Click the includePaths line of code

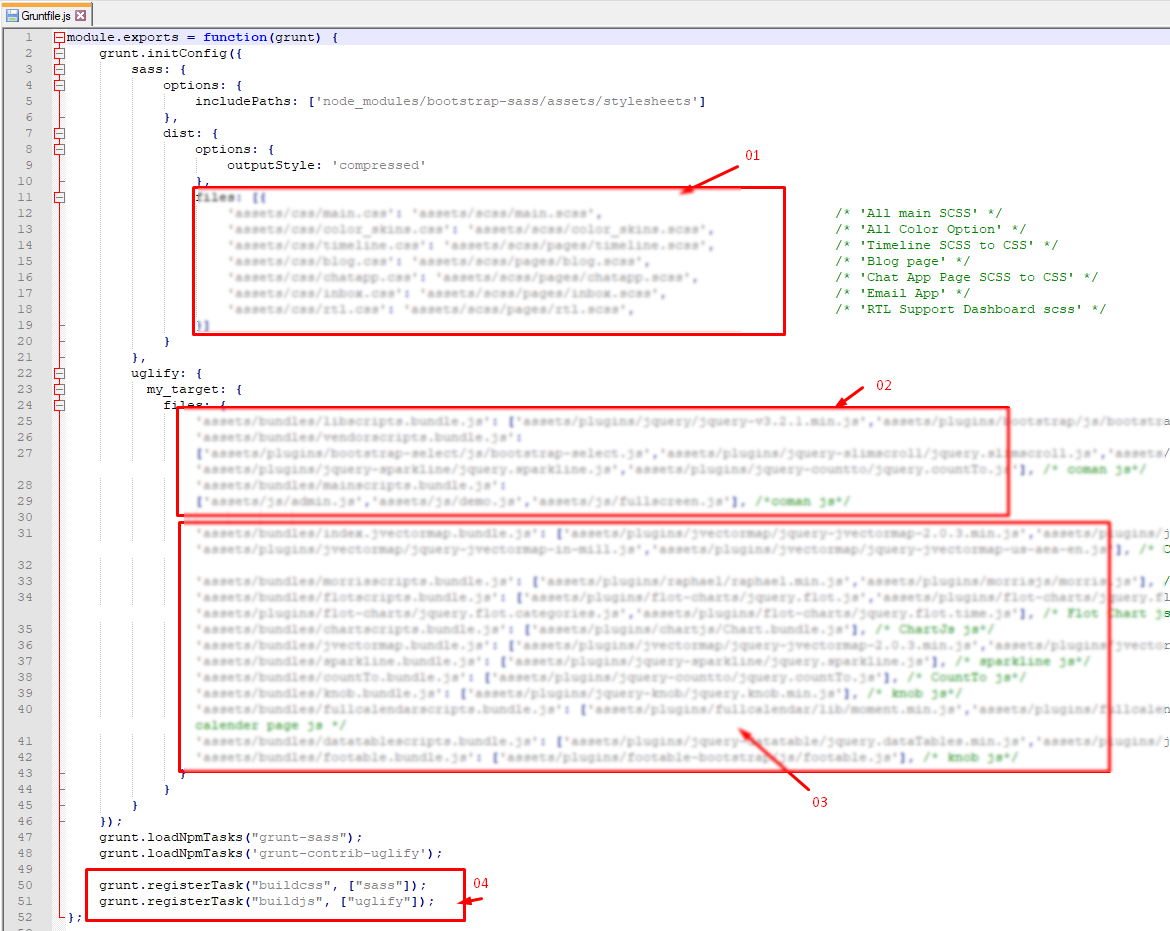pyautogui.click(x=450, y=101)
